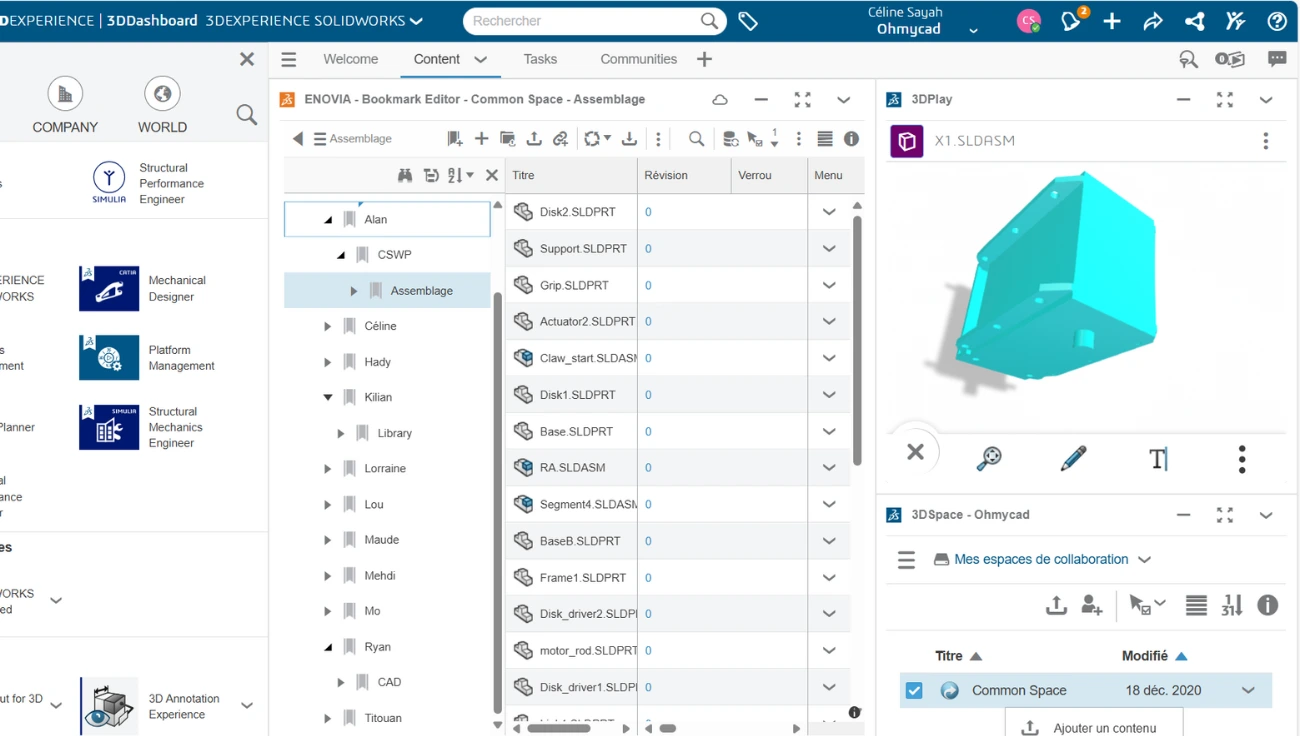The width and height of the screenshot is (1300, 736).
Task: Click the information icon in Bookmark Editor toolbar
Action: [851, 139]
